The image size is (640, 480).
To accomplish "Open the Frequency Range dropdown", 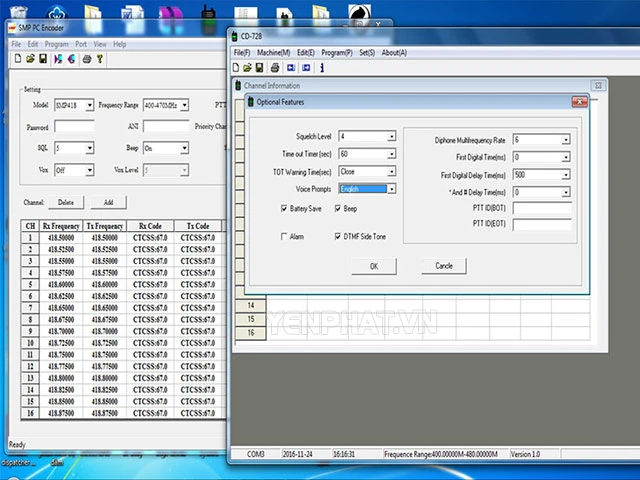I will tap(183, 104).
